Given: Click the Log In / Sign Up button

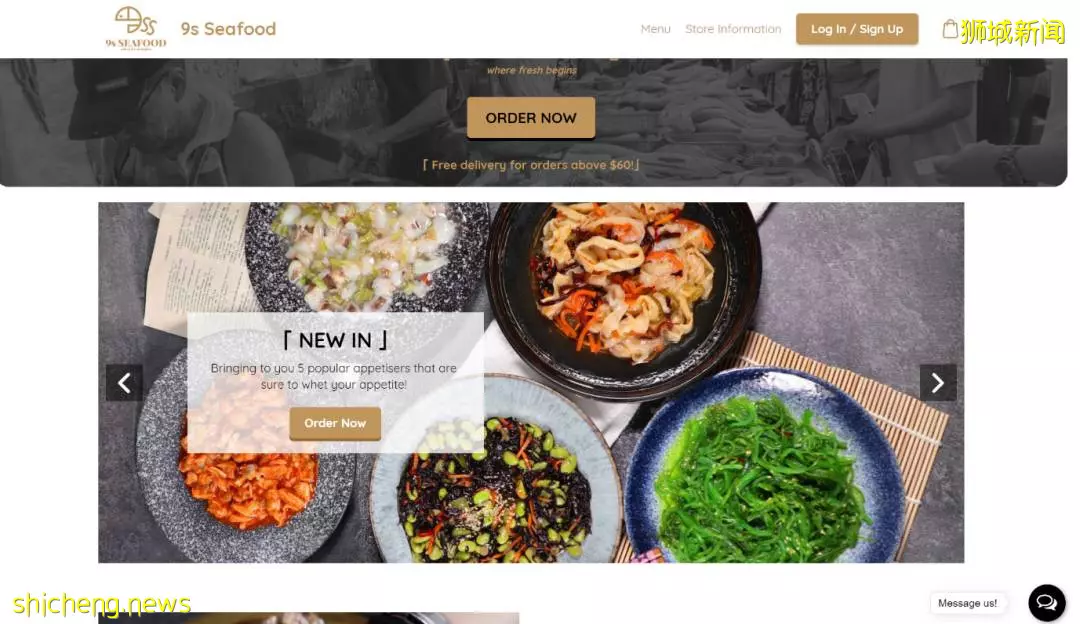Looking at the screenshot, I should [857, 29].
